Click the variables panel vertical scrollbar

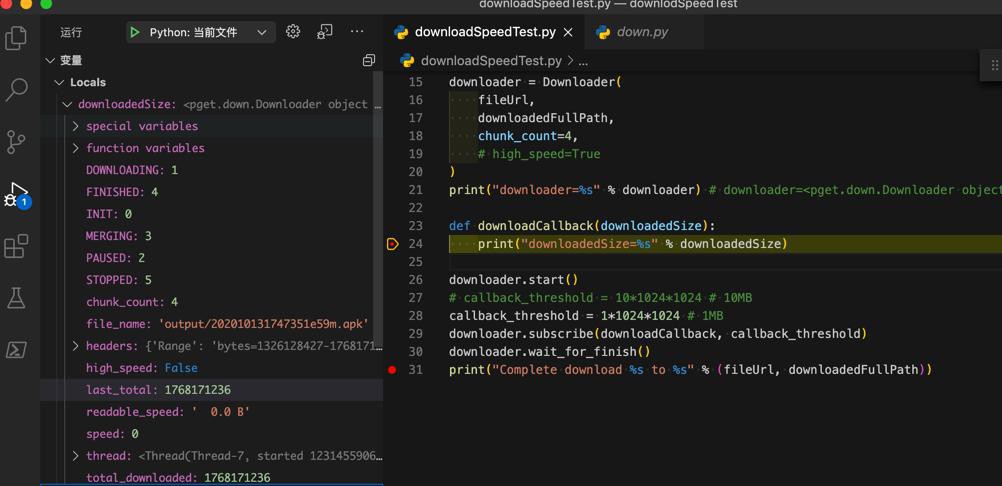(378, 211)
